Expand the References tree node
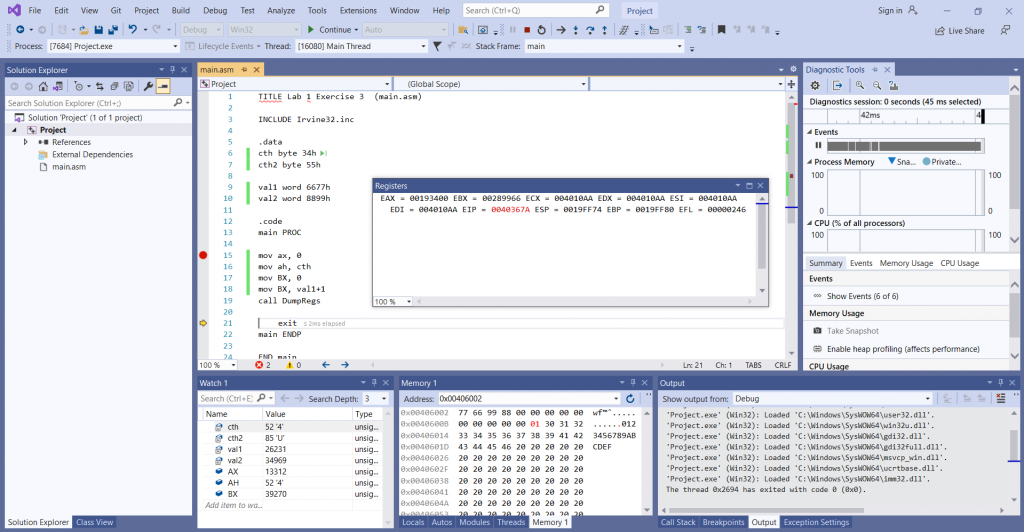Image resolution: width=1024 pixels, height=532 pixels. click(x=26, y=142)
